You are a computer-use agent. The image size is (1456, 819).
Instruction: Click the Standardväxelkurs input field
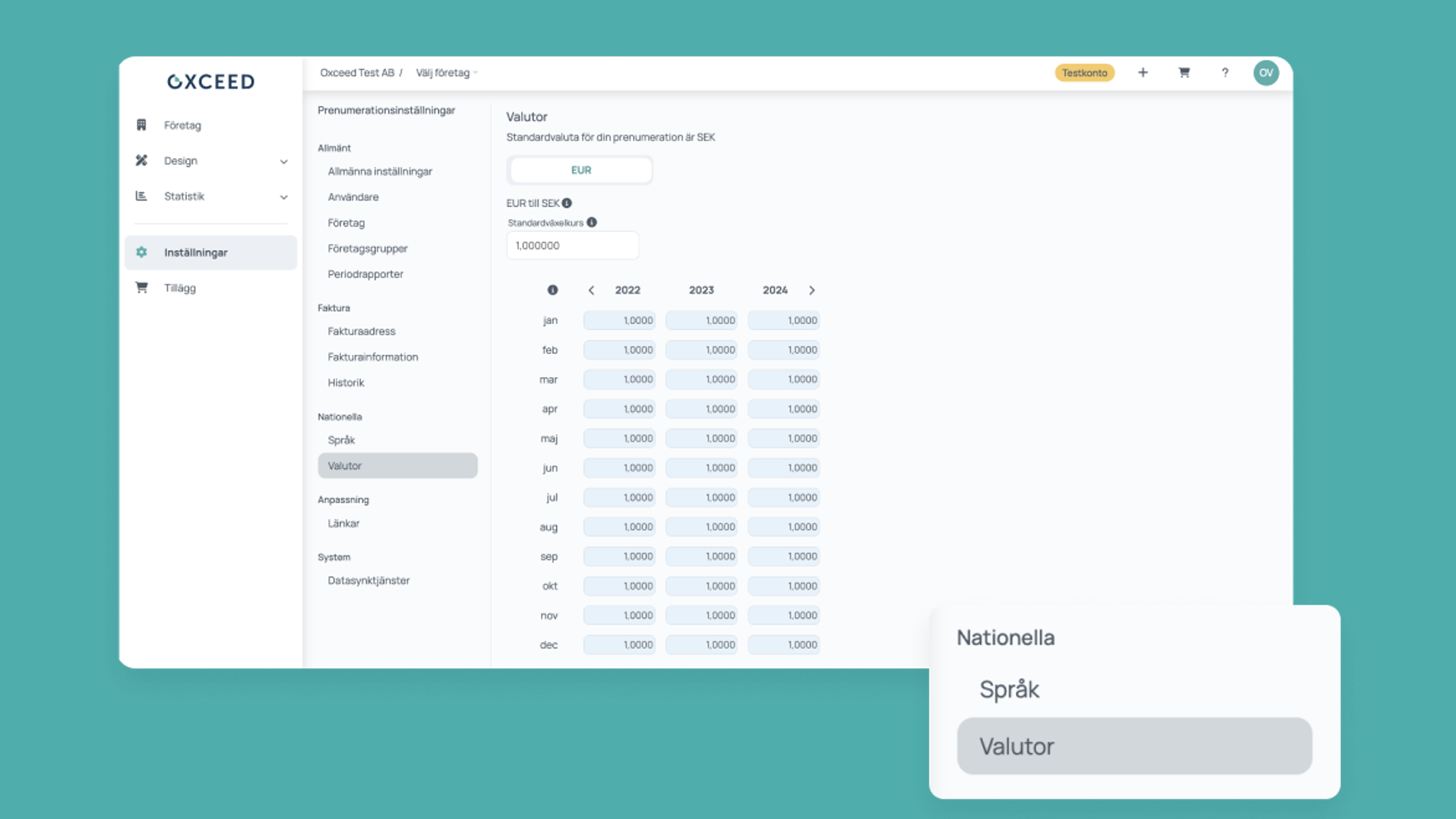click(573, 245)
